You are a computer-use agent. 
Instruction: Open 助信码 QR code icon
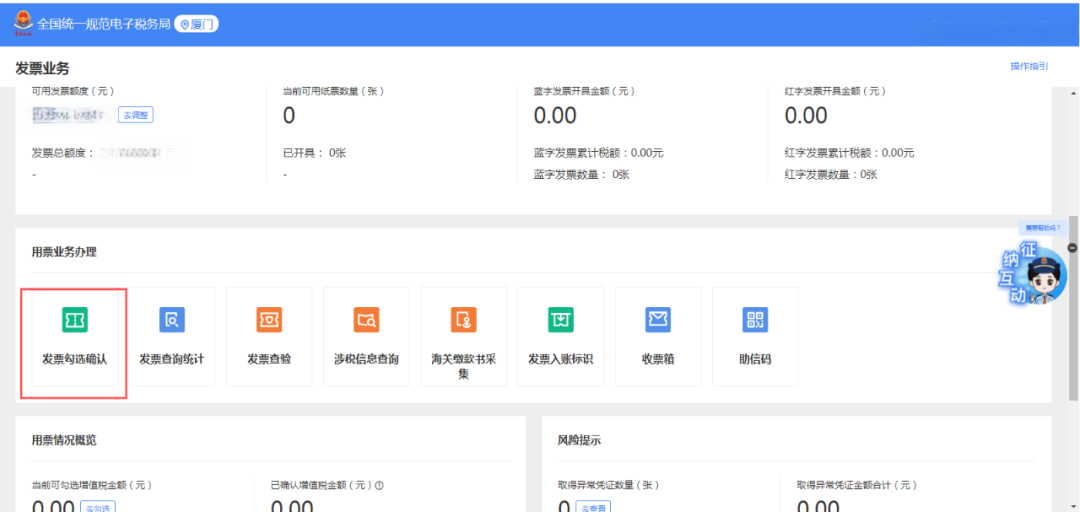[x=755, y=320]
